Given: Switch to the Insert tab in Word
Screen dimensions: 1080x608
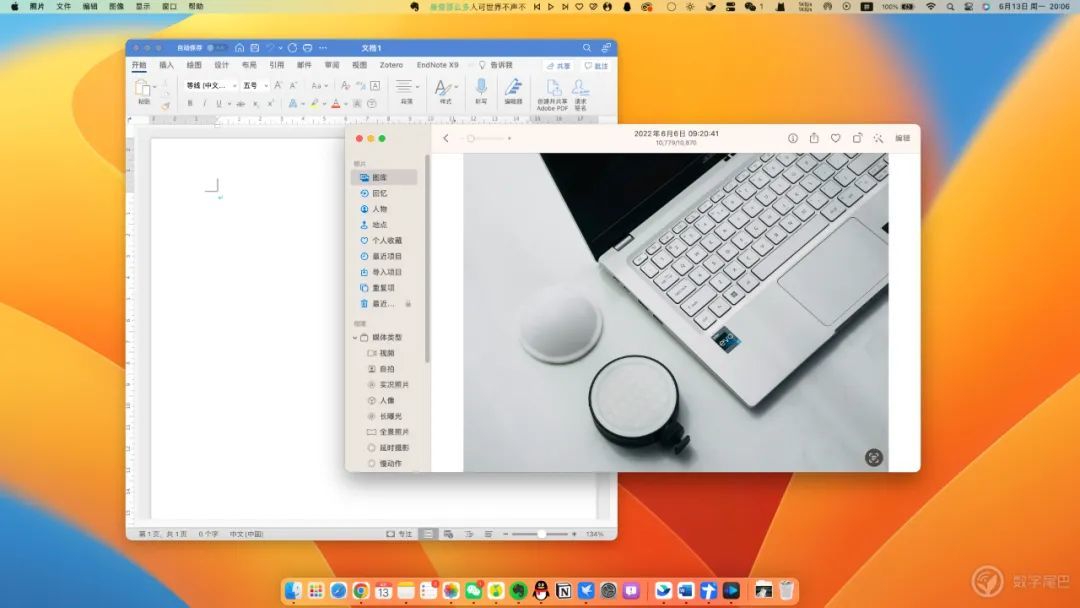Looking at the screenshot, I should tap(167, 65).
